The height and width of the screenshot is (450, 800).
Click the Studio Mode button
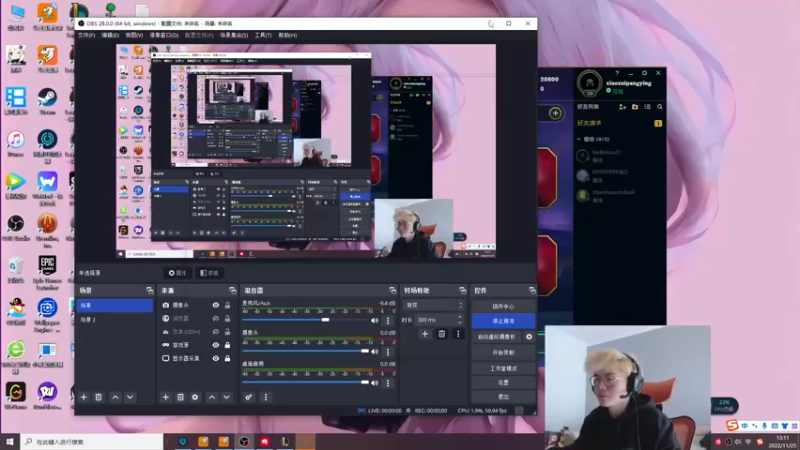503,368
